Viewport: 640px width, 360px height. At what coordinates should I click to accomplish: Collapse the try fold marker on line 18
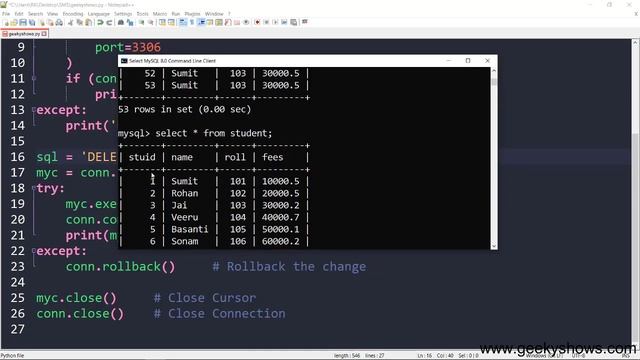tap(34, 188)
